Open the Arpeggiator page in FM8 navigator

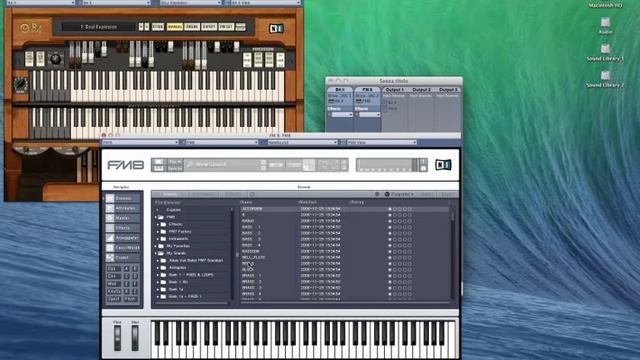pyautogui.click(x=123, y=238)
